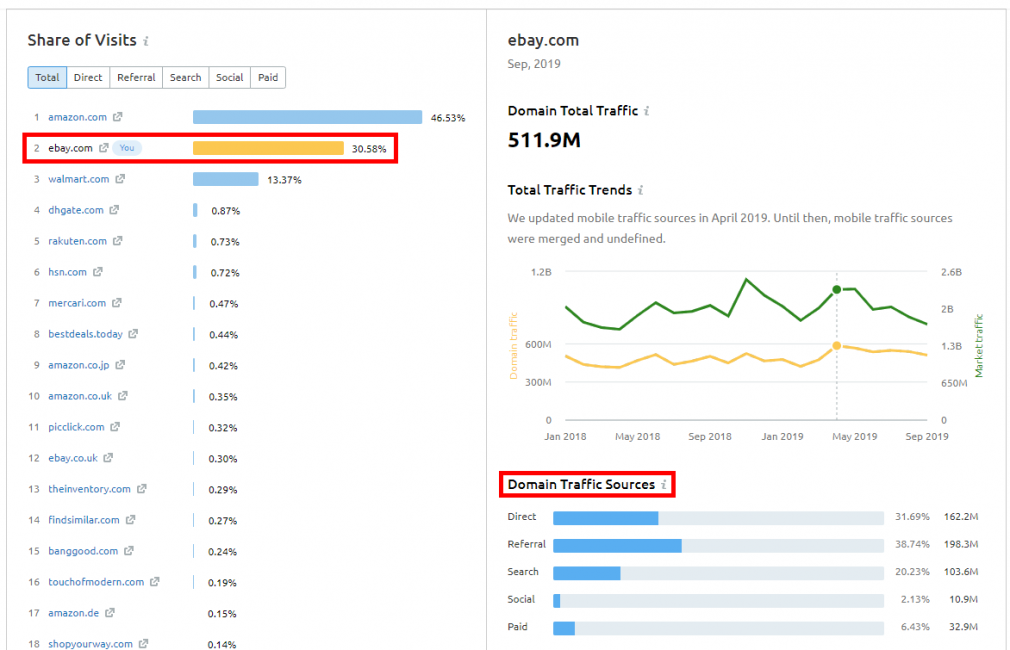Open the hsn.com link
The height and width of the screenshot is (650, 1010).
coord(67,272)
